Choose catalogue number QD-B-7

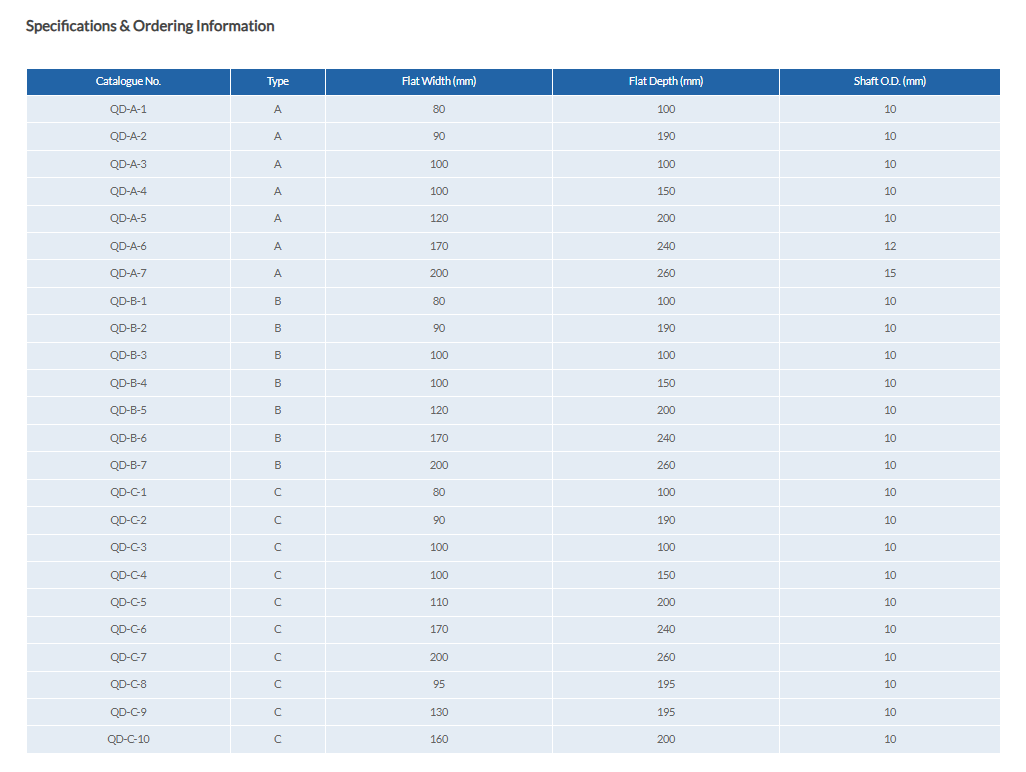coord(128,465)
